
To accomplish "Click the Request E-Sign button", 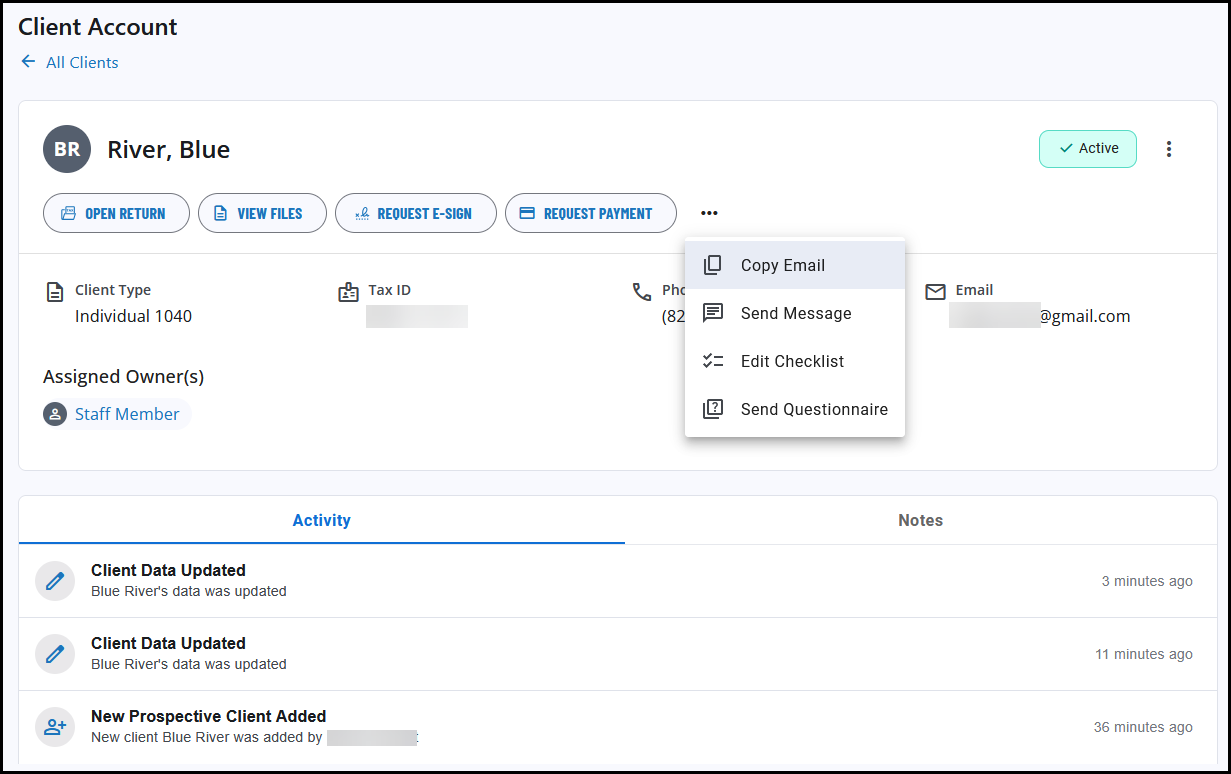I will (x=416, y=213).
